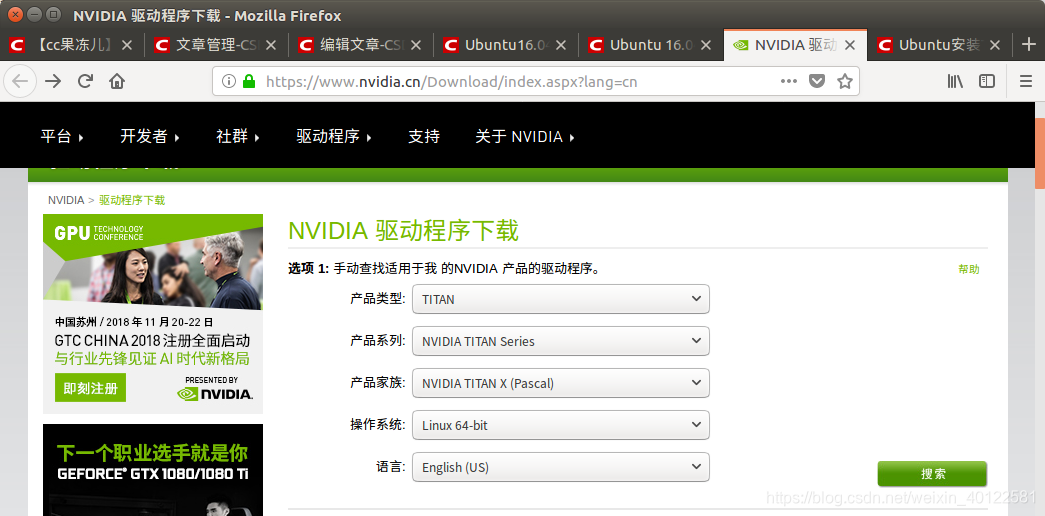
Task: Expand the 关于 NVIDIA navigation menu
Action: [524, 137]
